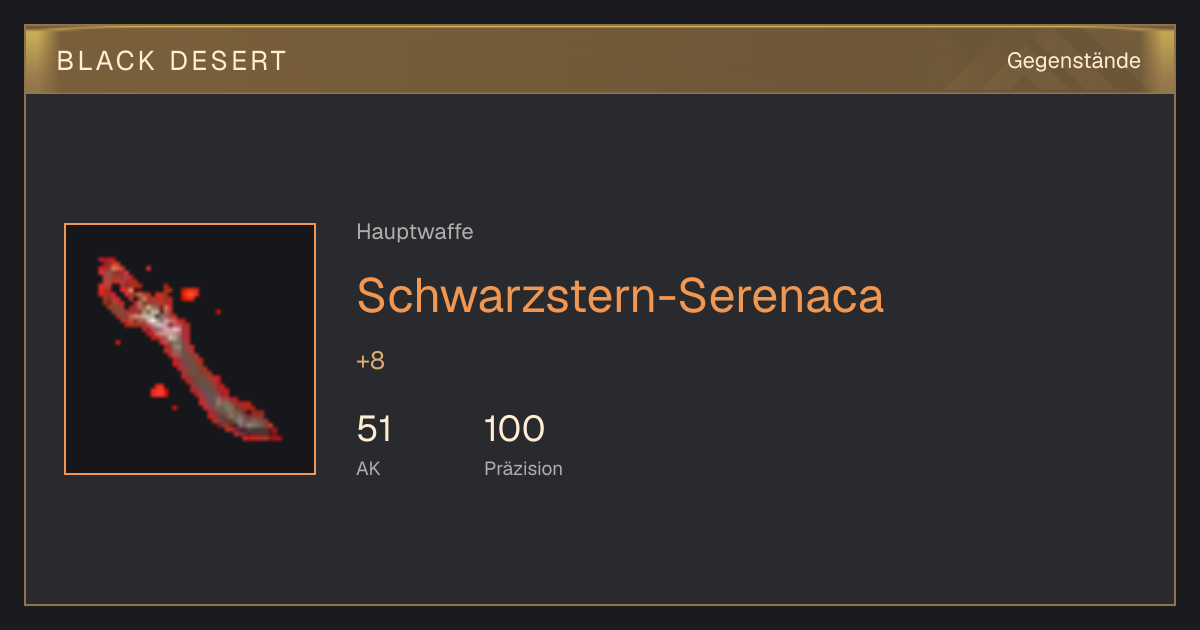Go to the Gegenstände category
The height and width of the screenshot is (630, 1200).
tap(1073, 61)
